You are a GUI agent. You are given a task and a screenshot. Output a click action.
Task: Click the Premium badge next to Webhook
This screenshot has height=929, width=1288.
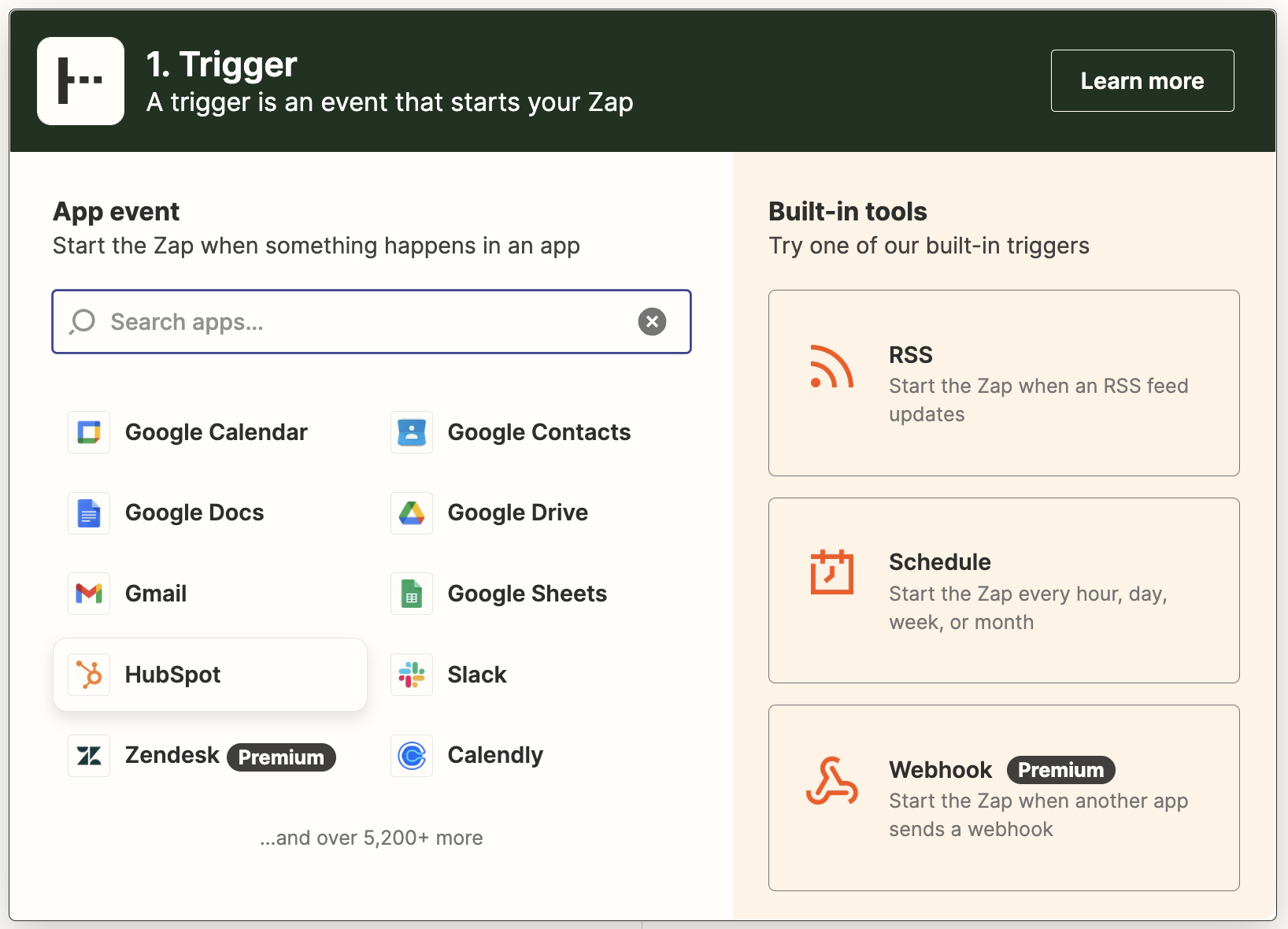tap(1061, 770)
